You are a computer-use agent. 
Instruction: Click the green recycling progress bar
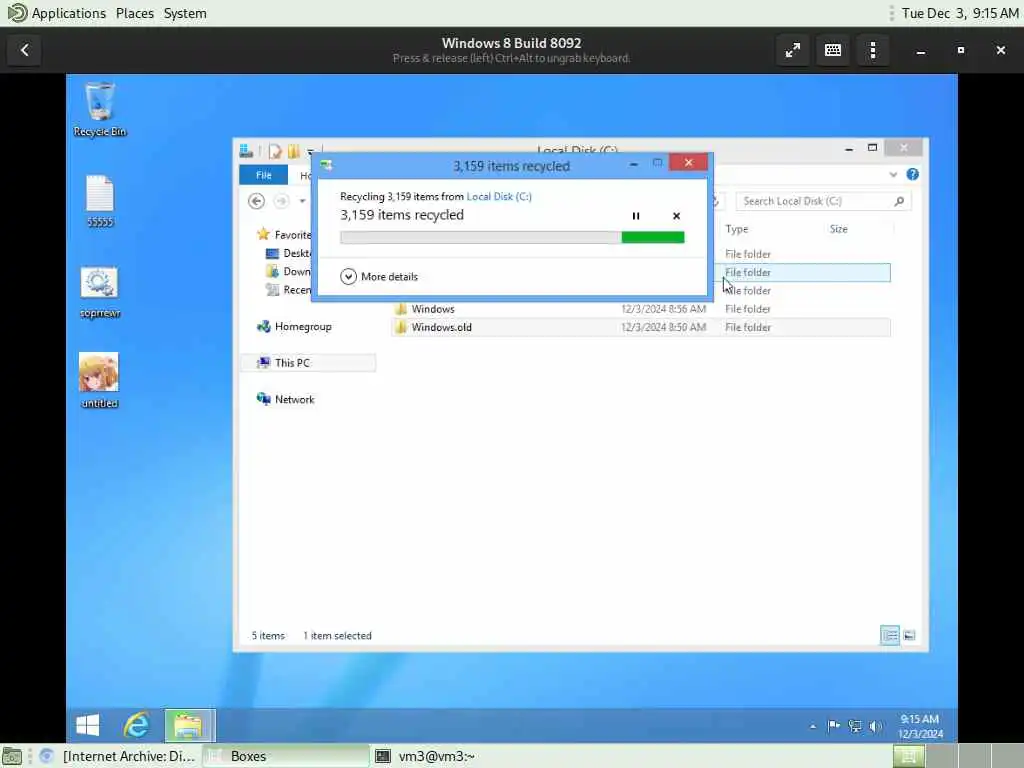[x=512, y=237]
